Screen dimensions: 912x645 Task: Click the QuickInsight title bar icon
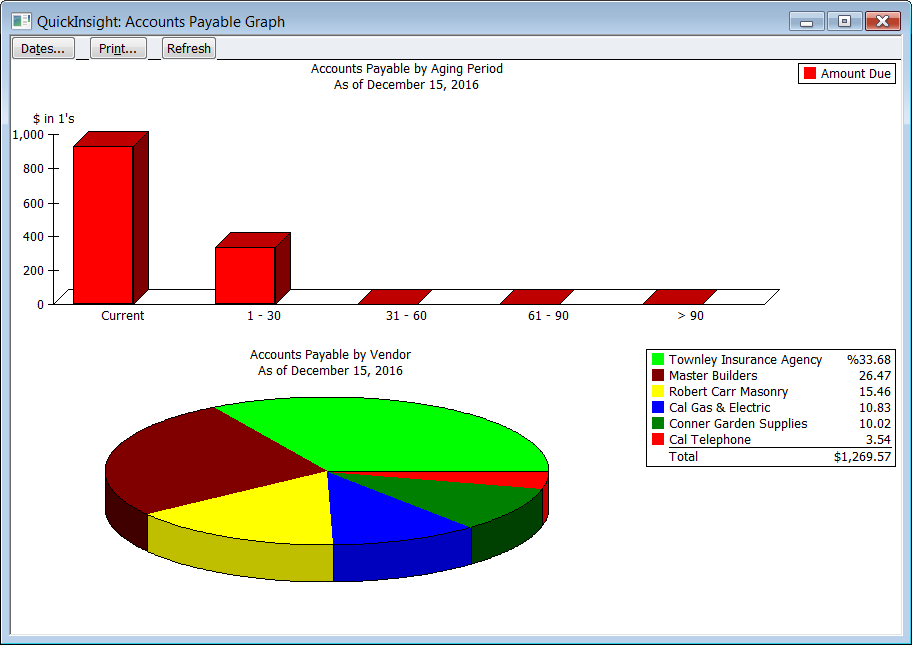coord(21,21)
